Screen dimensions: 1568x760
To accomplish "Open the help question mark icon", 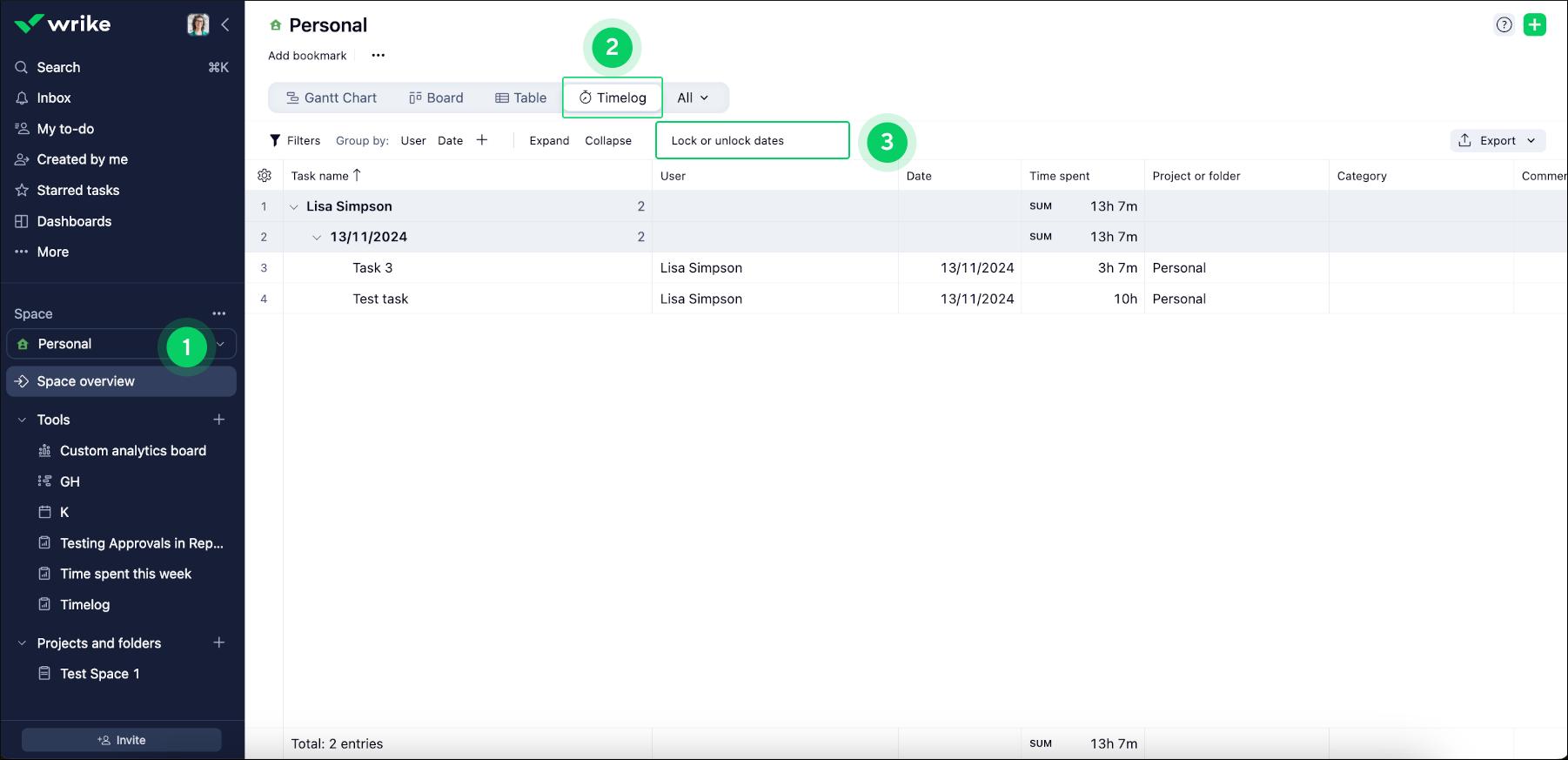I will pyautogui.click(x=1504, y=24).
